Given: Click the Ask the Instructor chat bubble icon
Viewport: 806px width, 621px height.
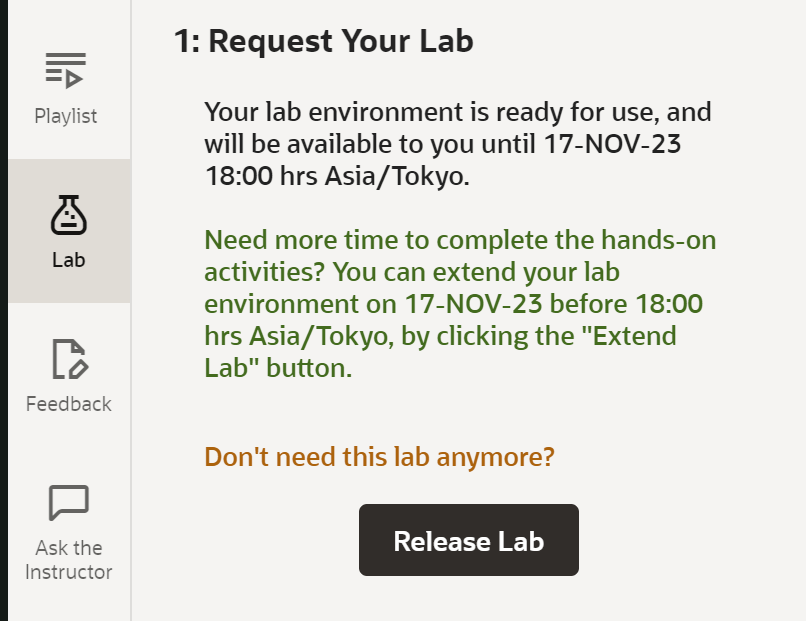Looking at the screenshot, I should pyautogui.click(x=69, y=502).
